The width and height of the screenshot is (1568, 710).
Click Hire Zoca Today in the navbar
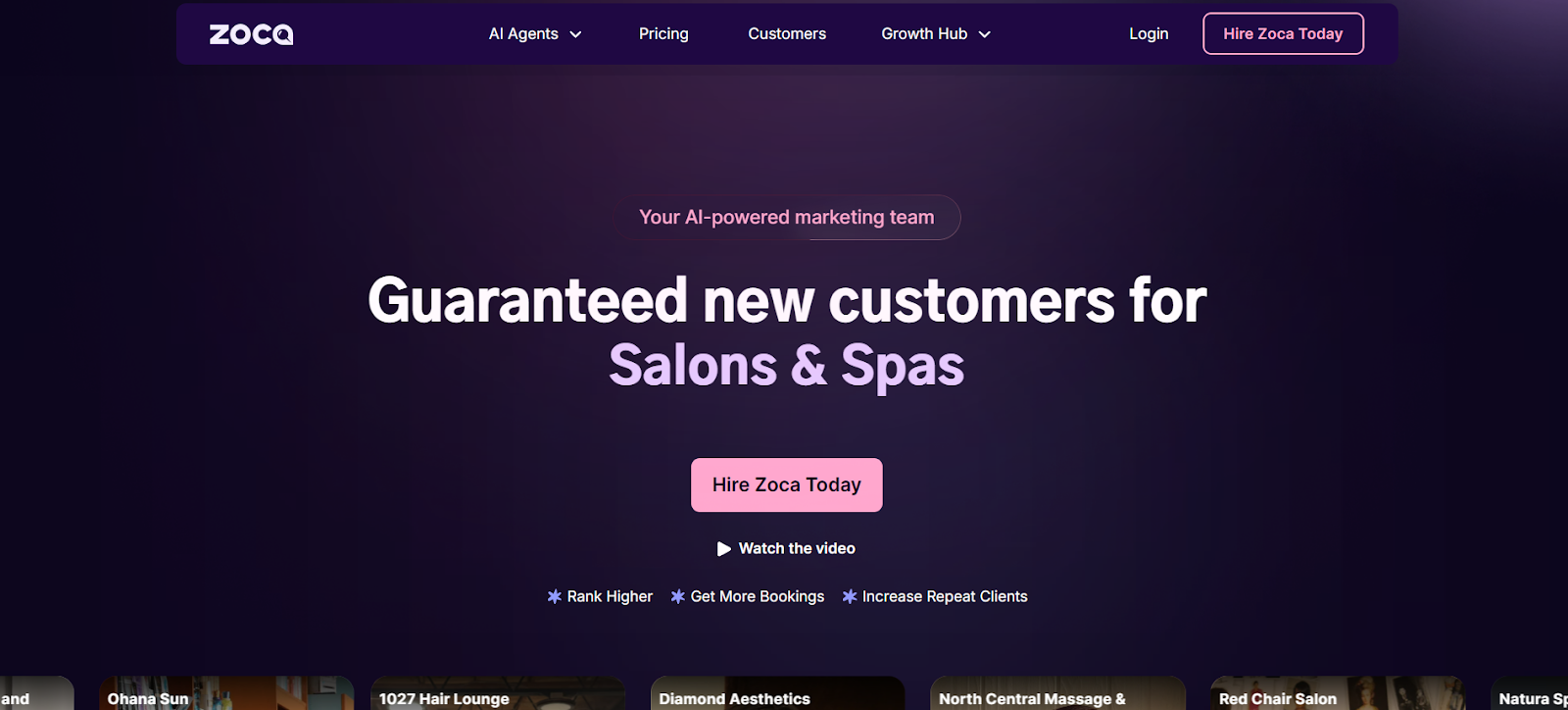click(1283, 33)
